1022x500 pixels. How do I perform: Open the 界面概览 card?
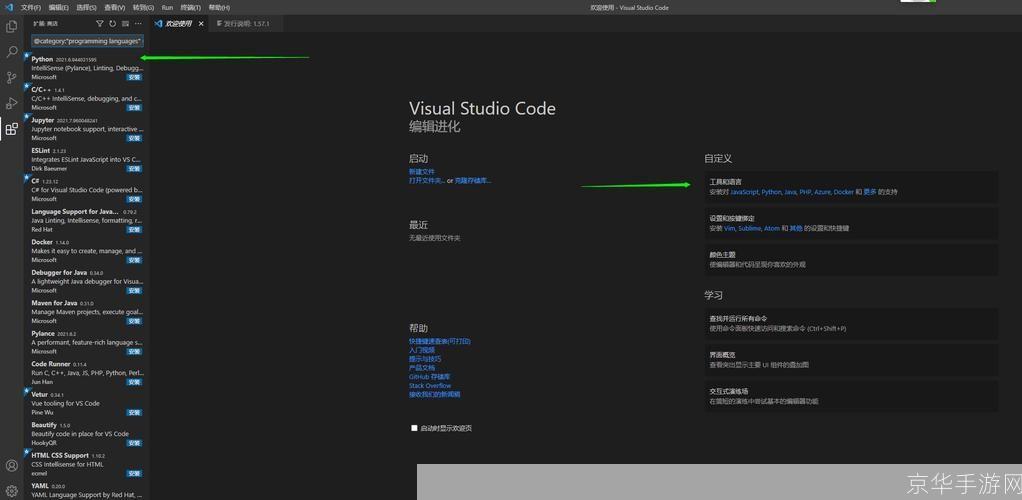pyautogui.click(x=851, y=360)
